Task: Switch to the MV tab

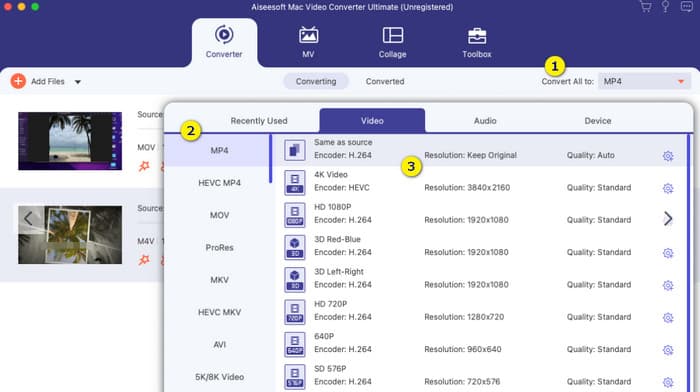Action: (x=308, y=42)
